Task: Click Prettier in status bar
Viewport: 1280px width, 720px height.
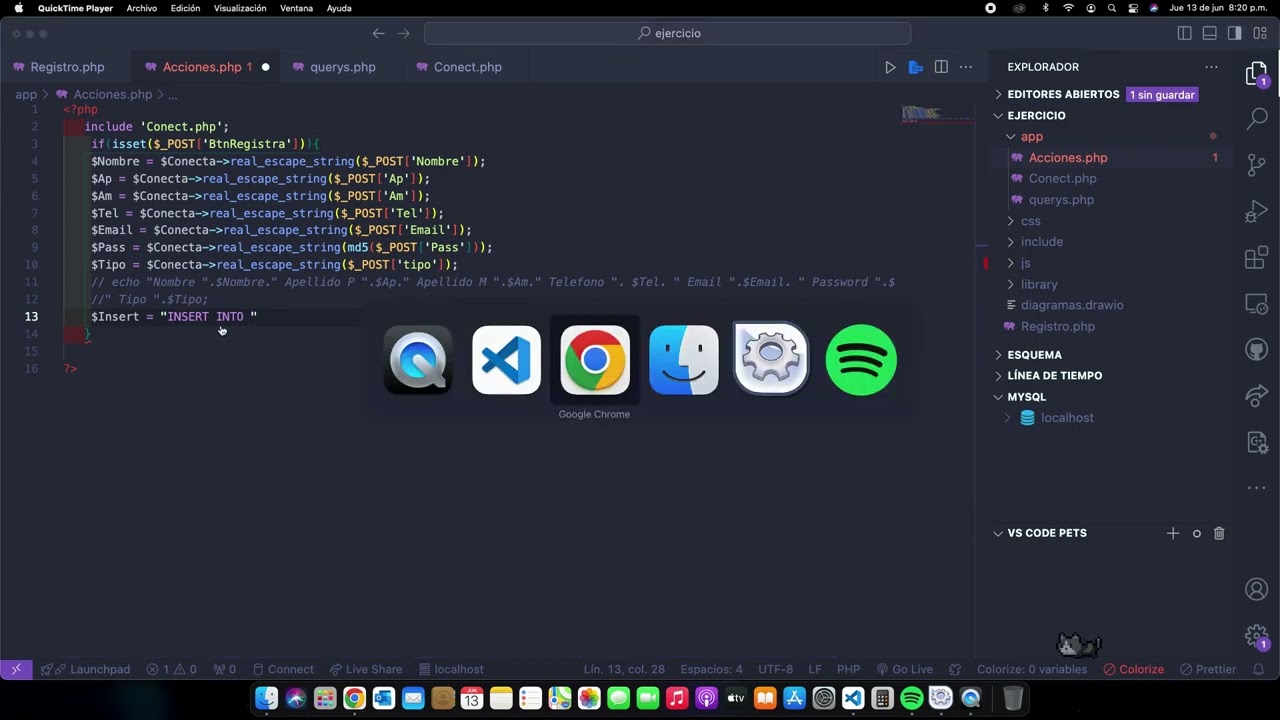Action: coord(1207,669)
